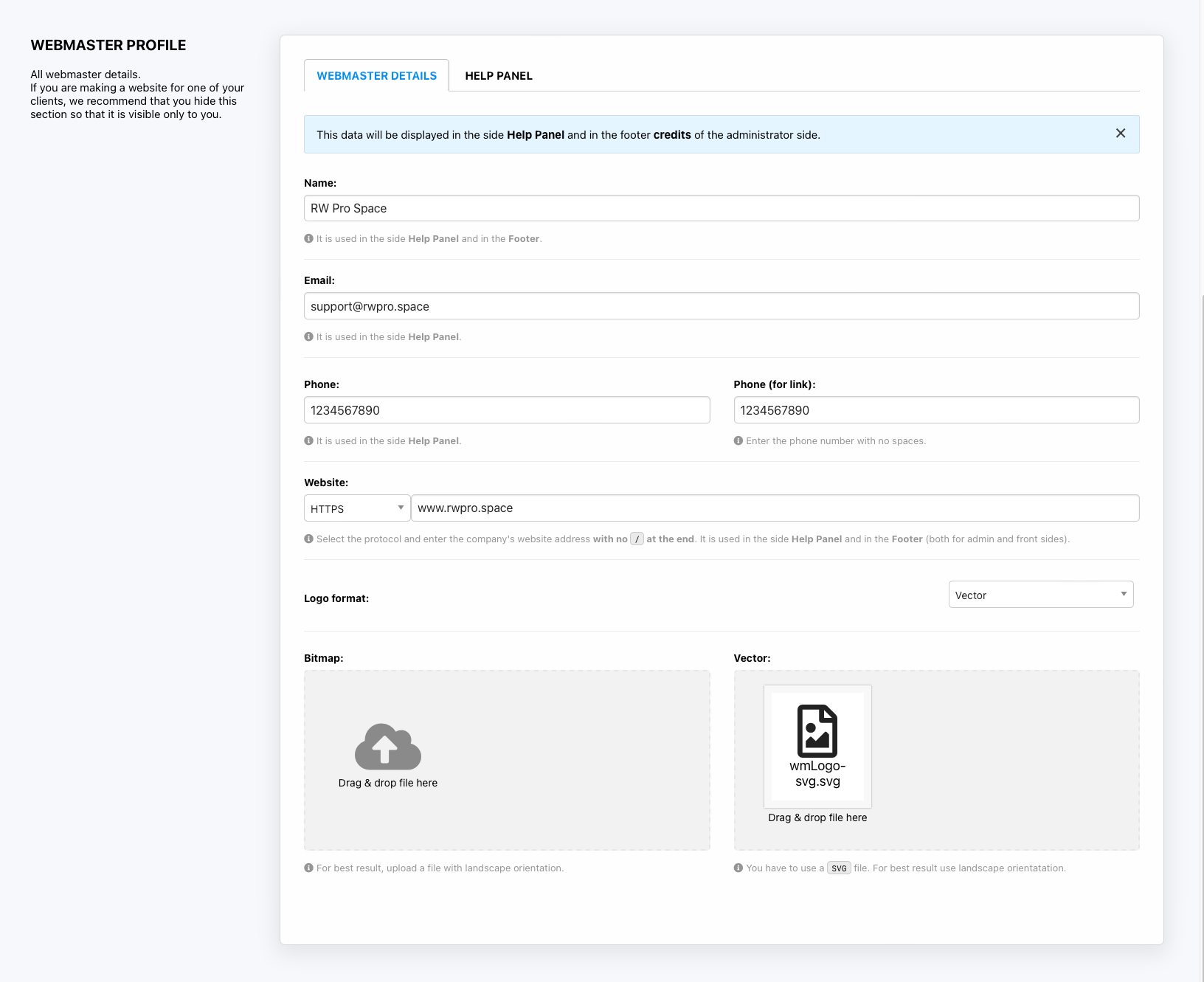
Task: Click the info icon under Email field
Action: pos(309,337)
